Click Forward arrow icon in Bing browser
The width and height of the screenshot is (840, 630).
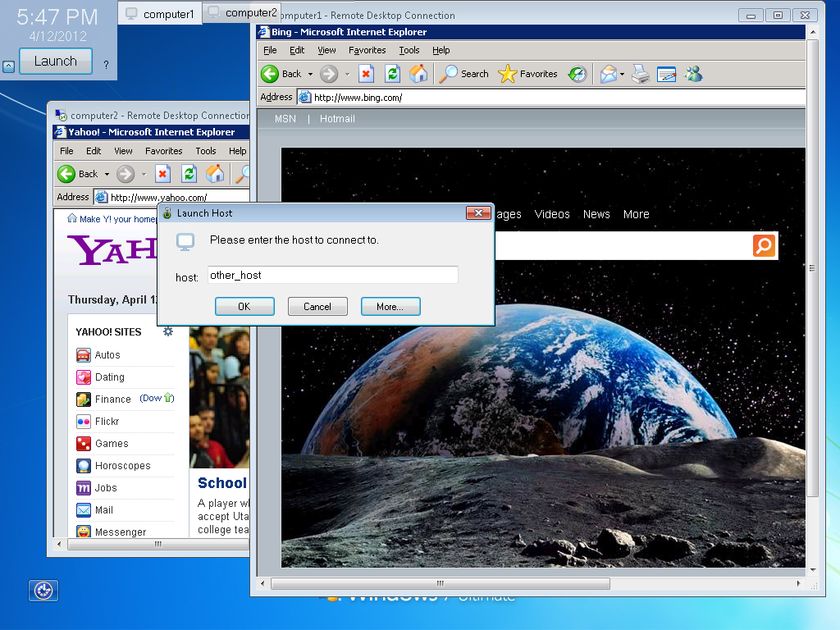click(x=329, y=74)
